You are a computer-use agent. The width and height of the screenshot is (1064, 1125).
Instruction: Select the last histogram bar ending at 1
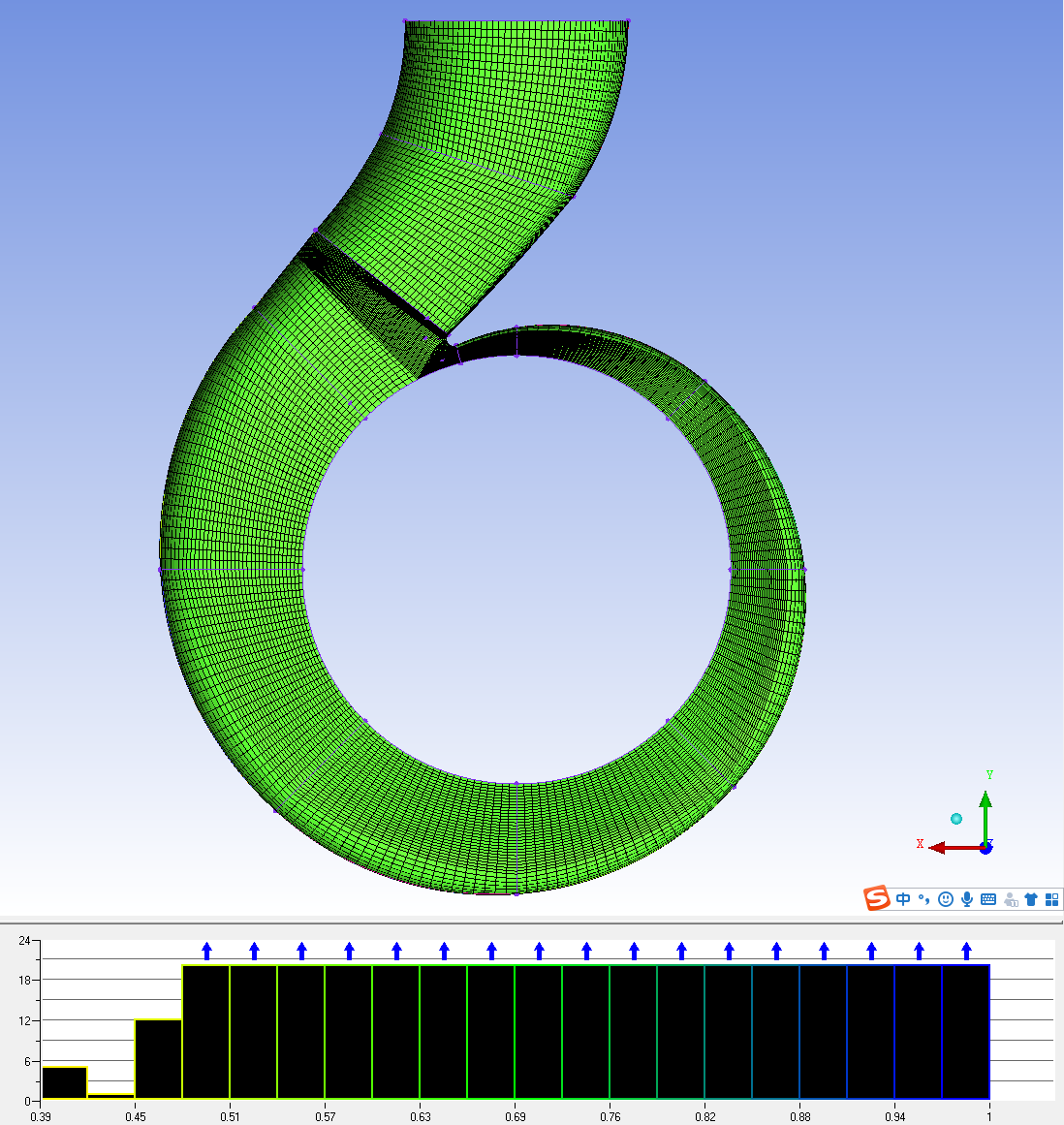pyautogui.click(x=965, y=1032)
